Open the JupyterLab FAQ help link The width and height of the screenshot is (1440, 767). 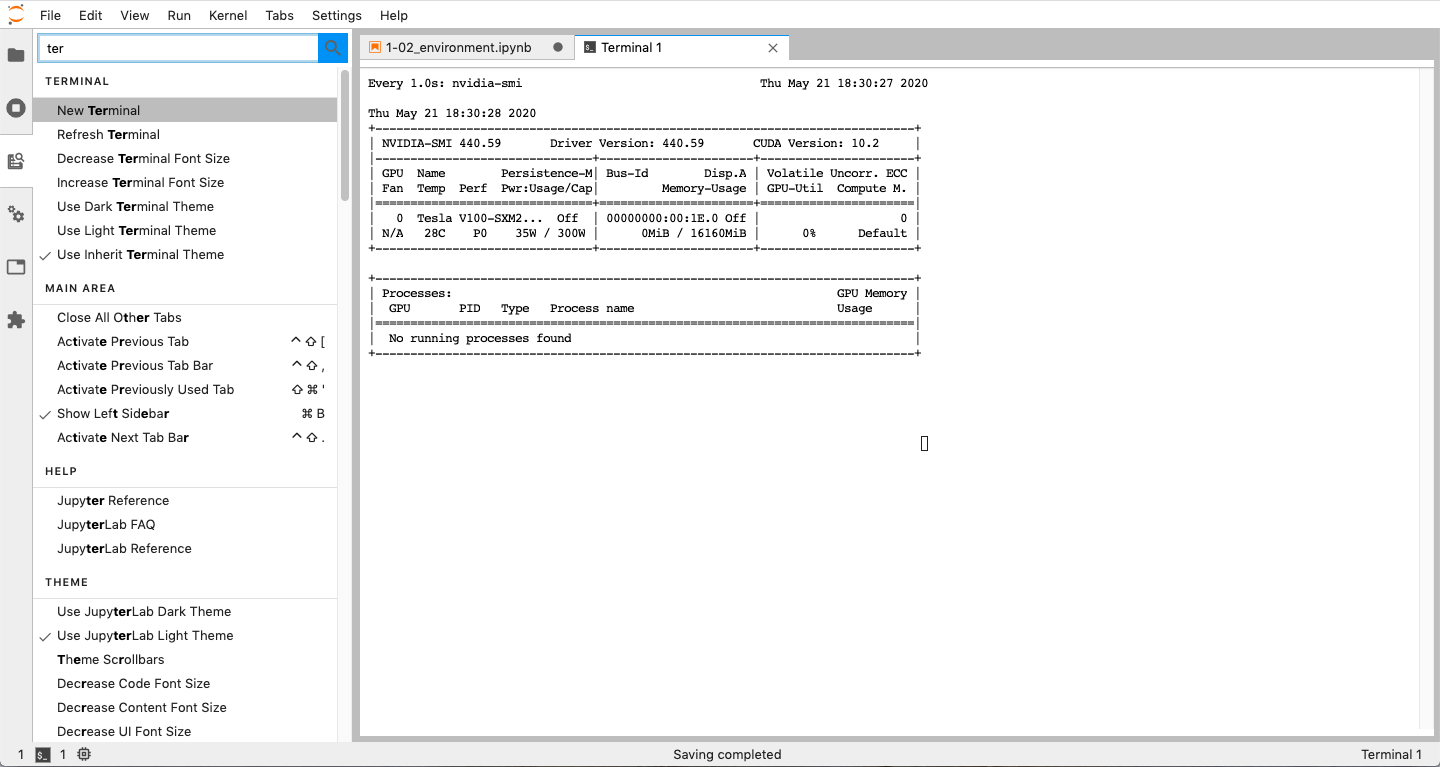pyautogui.click(x=106, y=525)
